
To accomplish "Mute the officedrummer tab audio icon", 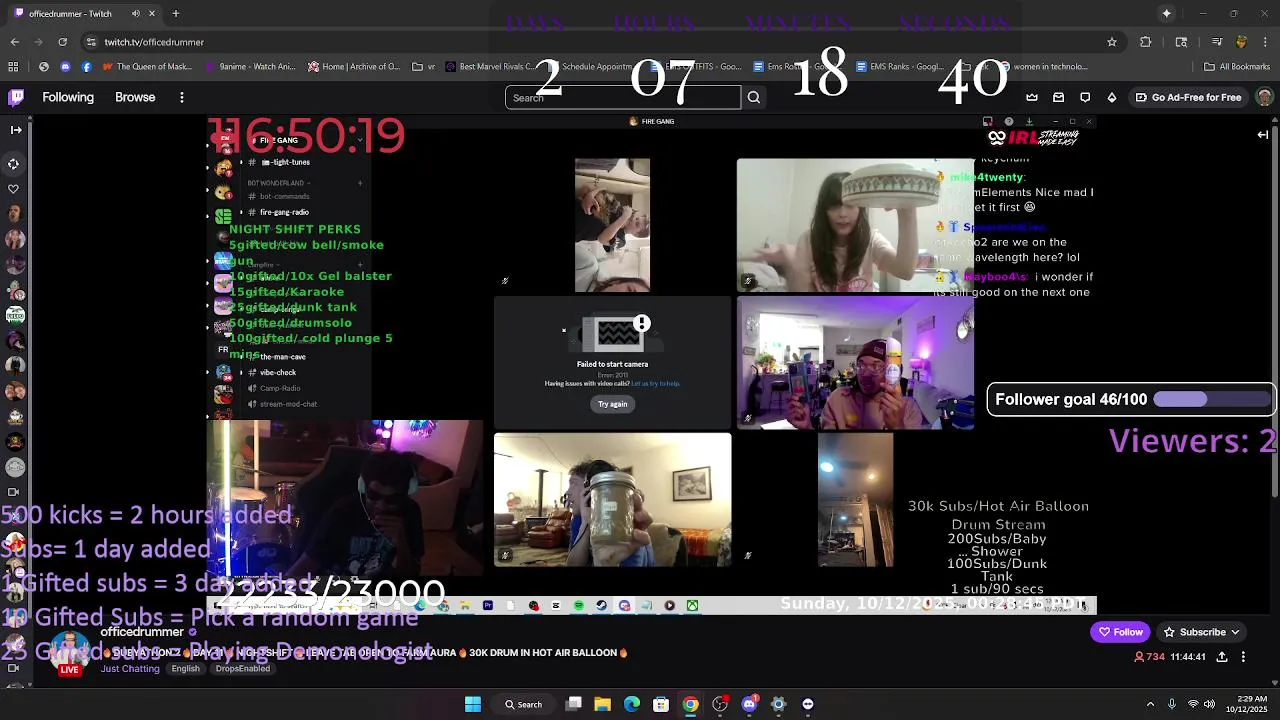I will coord(136,14).
